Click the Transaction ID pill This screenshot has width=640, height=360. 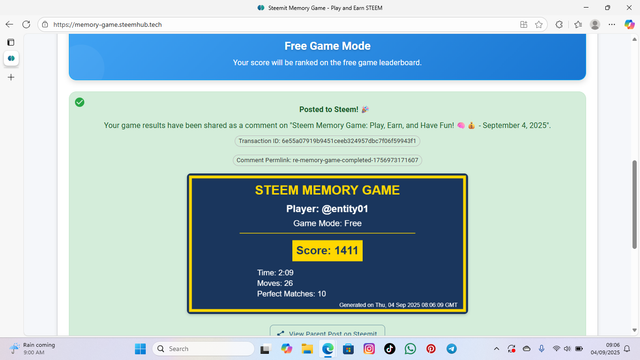(x=327, y=141)
